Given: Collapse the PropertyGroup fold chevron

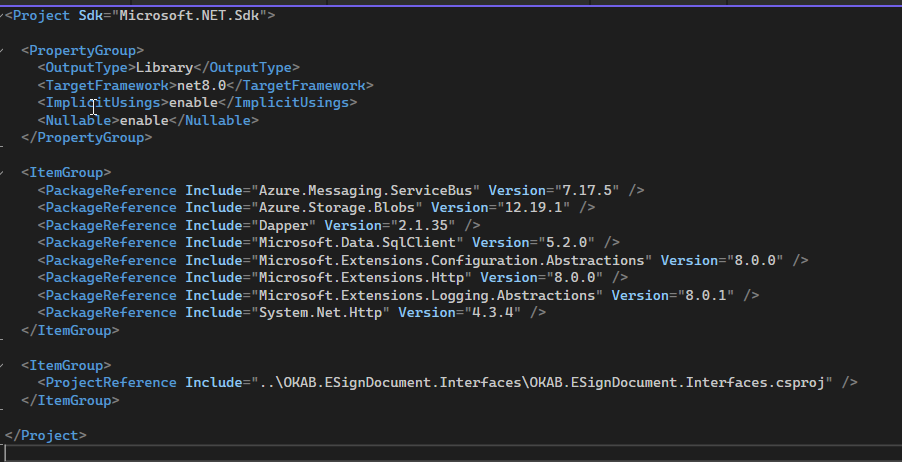Looking at the screenshot, I should pyautogui.click(x=2, y=51).
